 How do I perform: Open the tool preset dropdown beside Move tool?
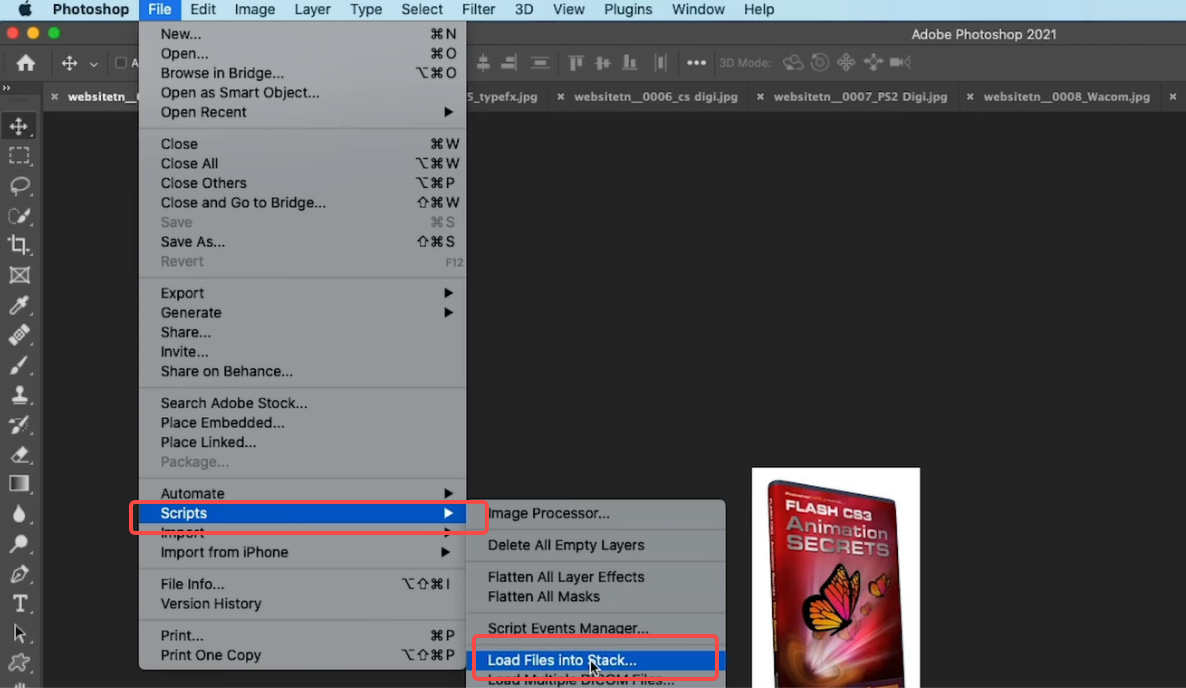pos(95,62)
